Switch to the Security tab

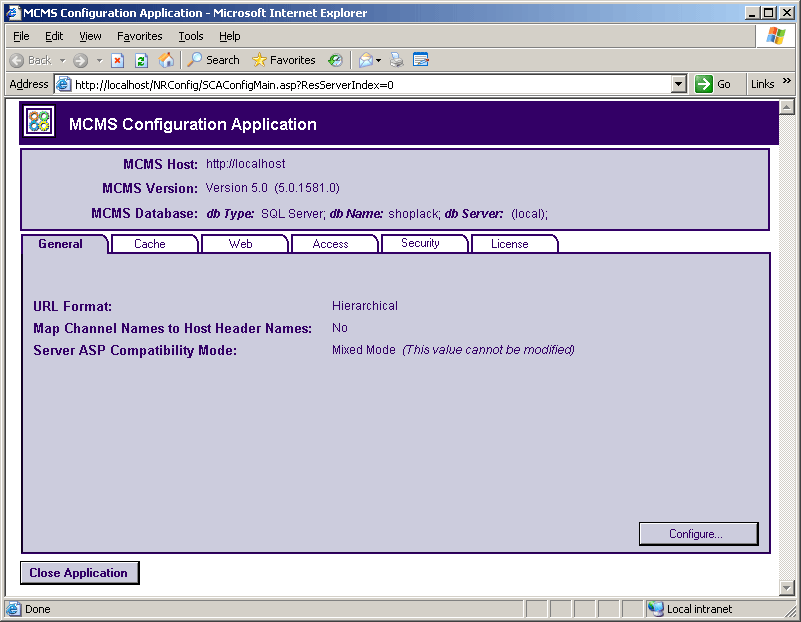pyautogui.click(x=425, y=243)
